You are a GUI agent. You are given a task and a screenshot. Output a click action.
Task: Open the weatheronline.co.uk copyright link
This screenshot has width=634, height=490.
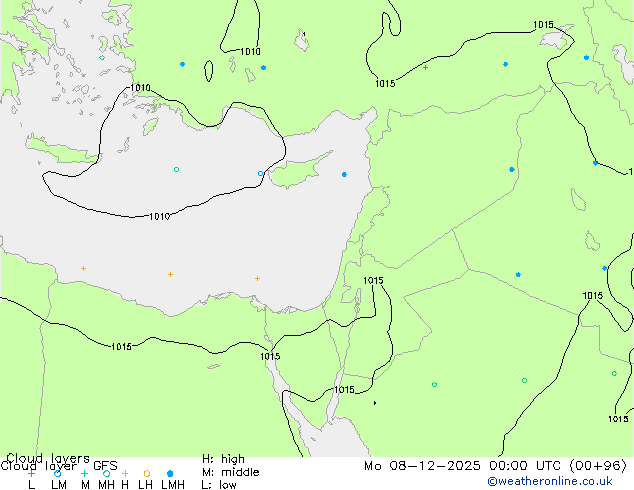550,481
